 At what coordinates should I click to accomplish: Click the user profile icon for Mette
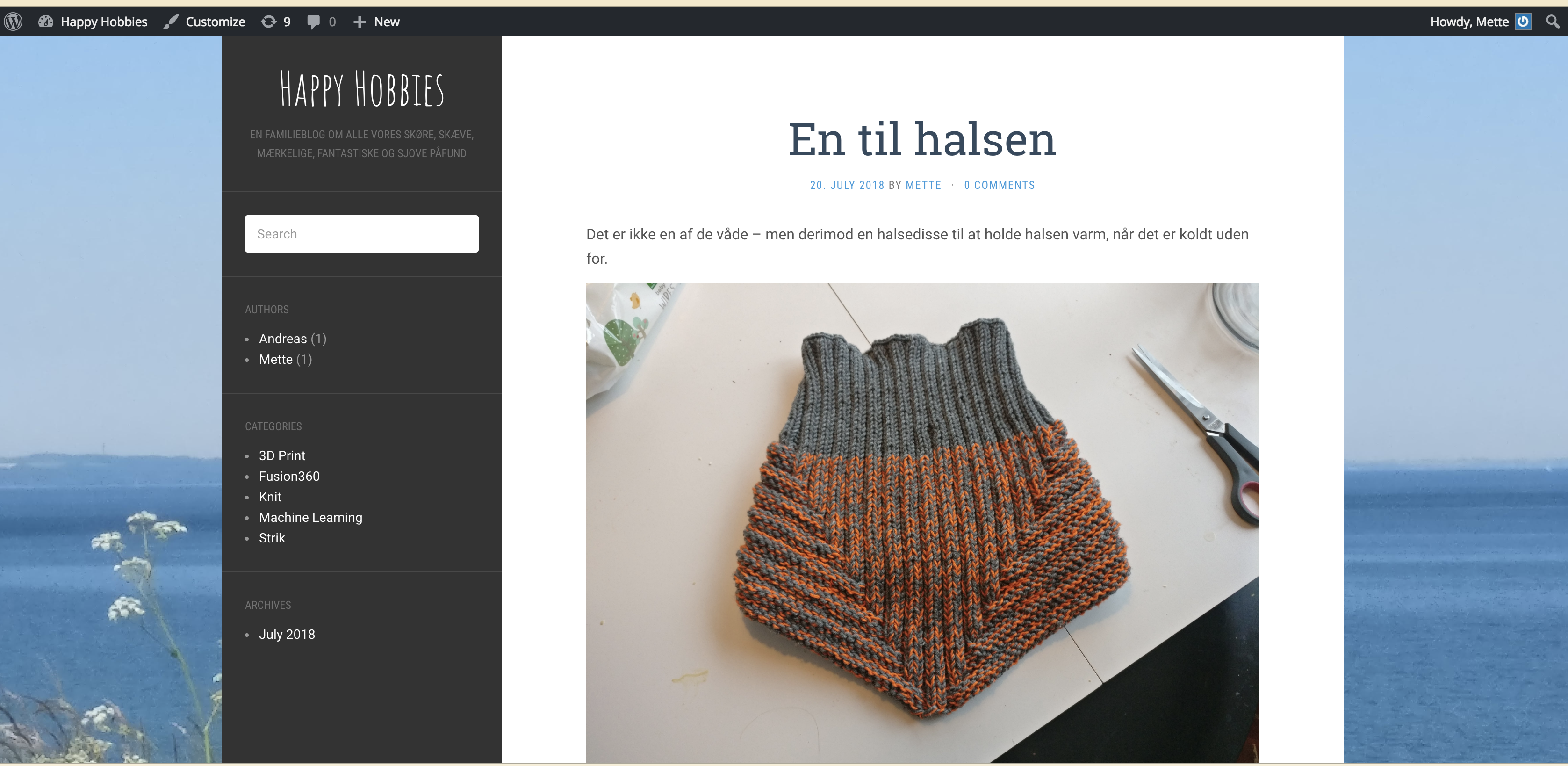coord(1525,22)
